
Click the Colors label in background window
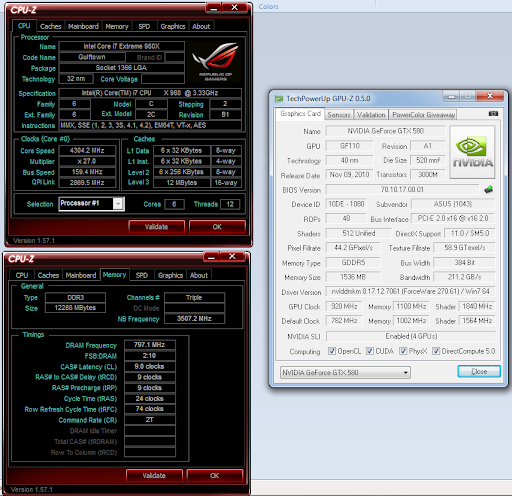pos(268,7)
